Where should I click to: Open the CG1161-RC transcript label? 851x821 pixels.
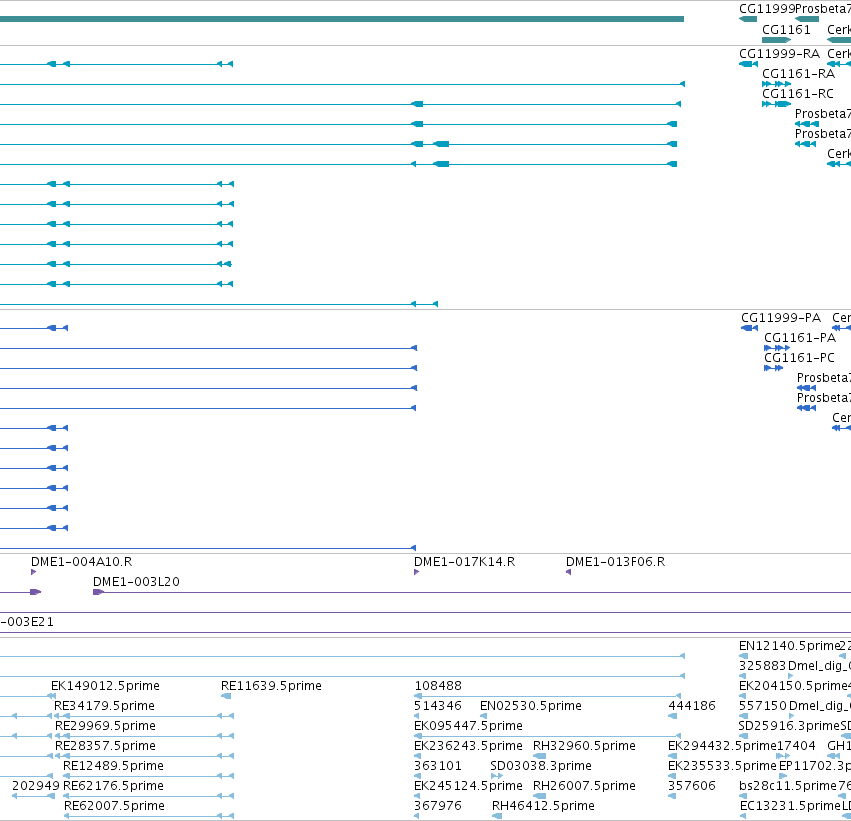point(798,94)
